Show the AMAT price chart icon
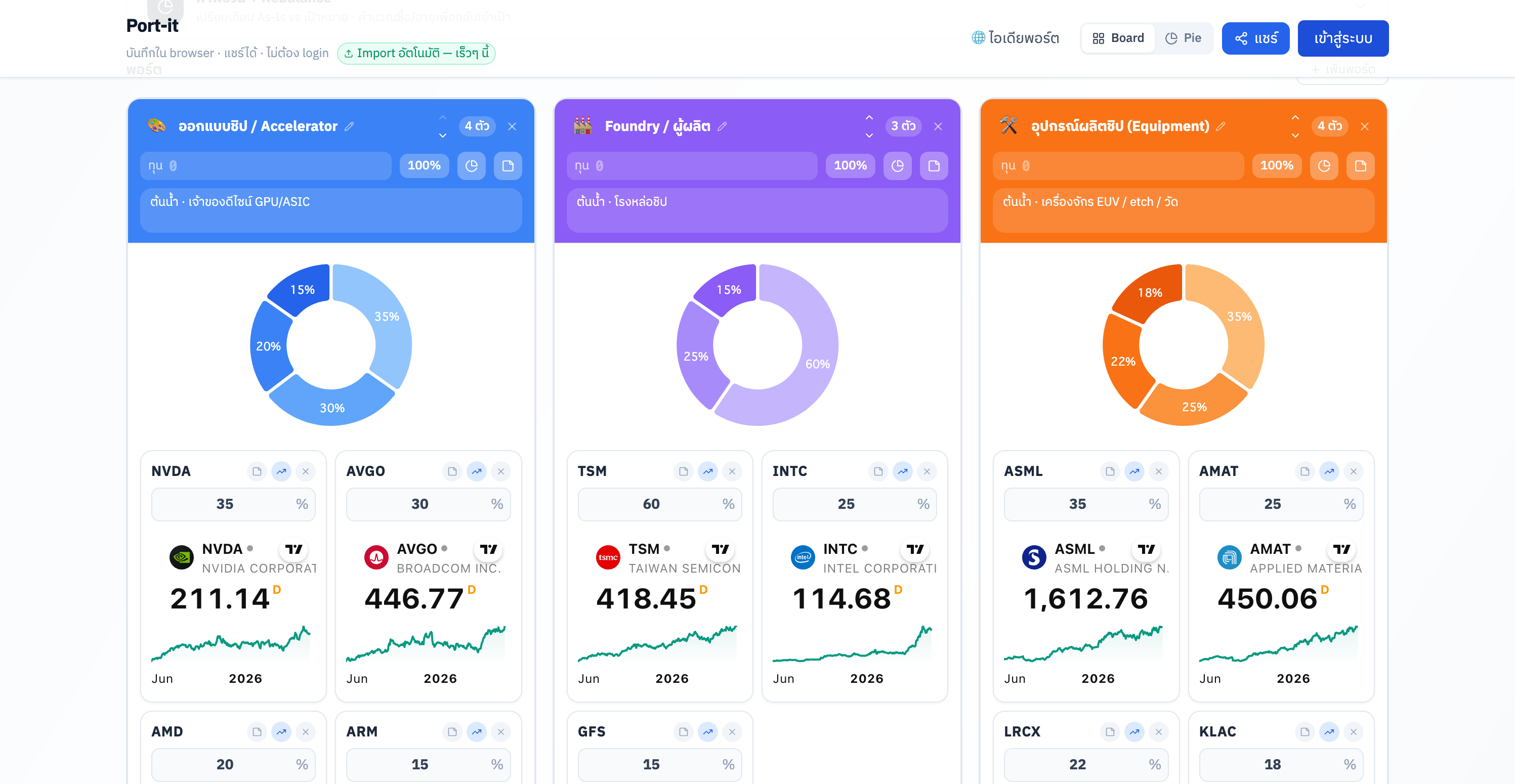Viewport: 1515px width, 784px height. click(1329, 471)
